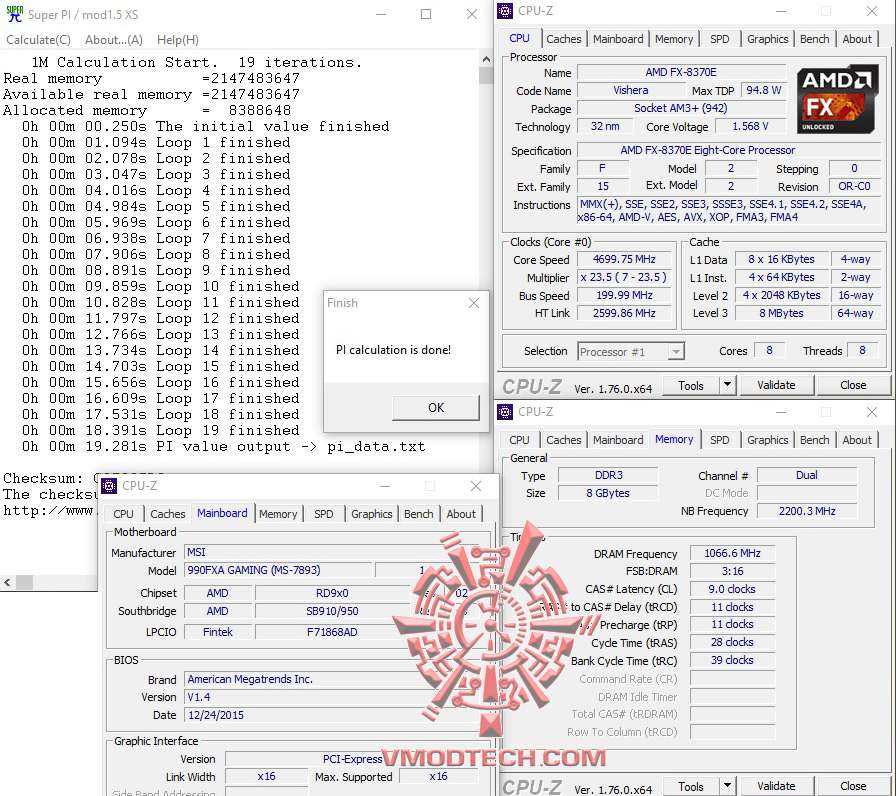
Task: Minimize the top CPU-Z window
Action: [781, 11]
